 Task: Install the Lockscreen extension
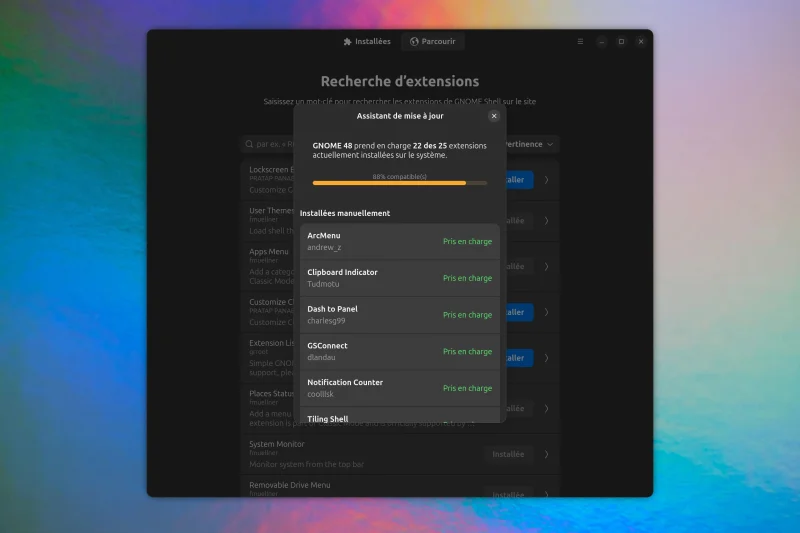coord(519,180)
